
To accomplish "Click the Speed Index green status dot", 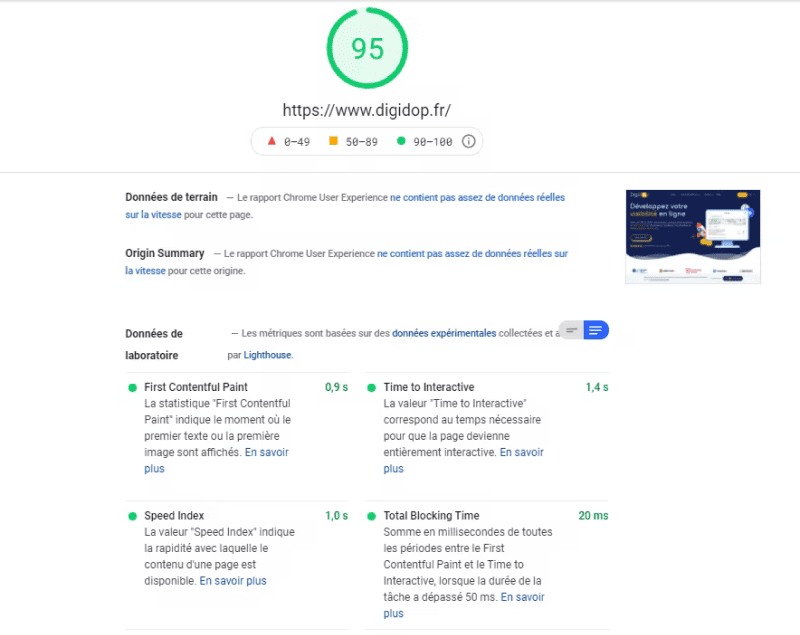I will [x=133, y=516].
